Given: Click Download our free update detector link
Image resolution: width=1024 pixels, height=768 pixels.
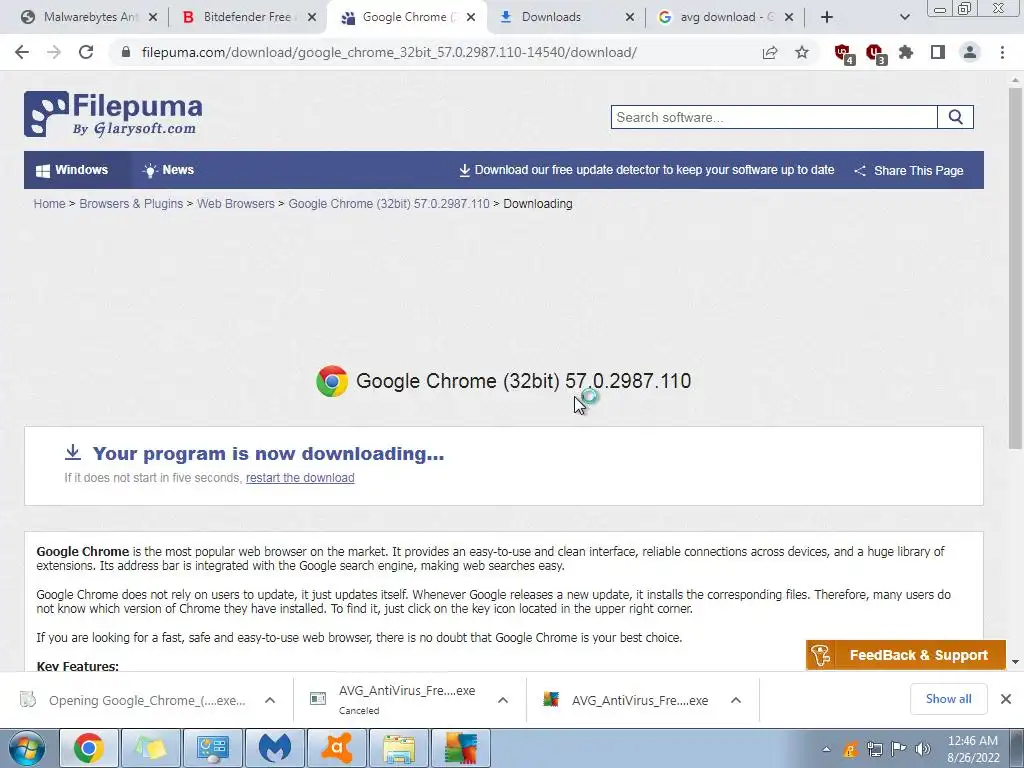Looking at the screenshot, I should (647, 170).
